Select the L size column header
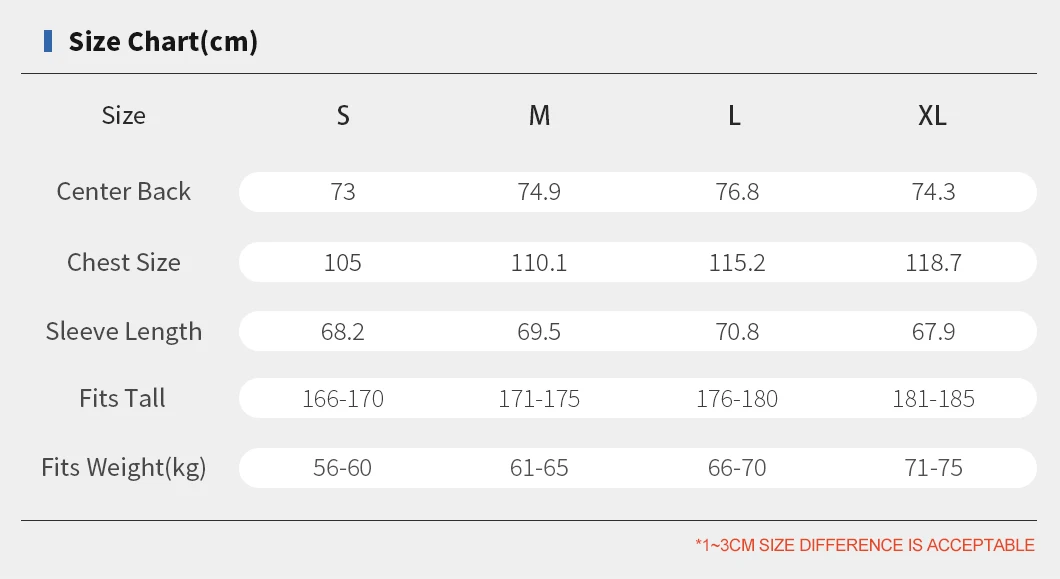Screen dimensions: 1060x579 pos(735,116)
